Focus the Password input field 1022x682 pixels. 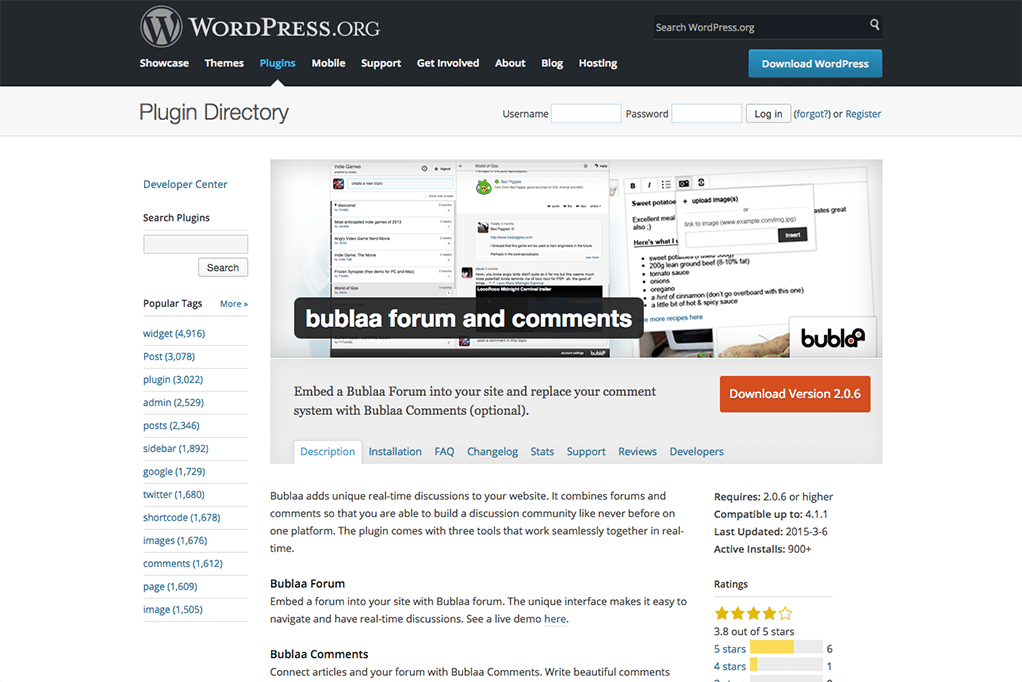707,113
